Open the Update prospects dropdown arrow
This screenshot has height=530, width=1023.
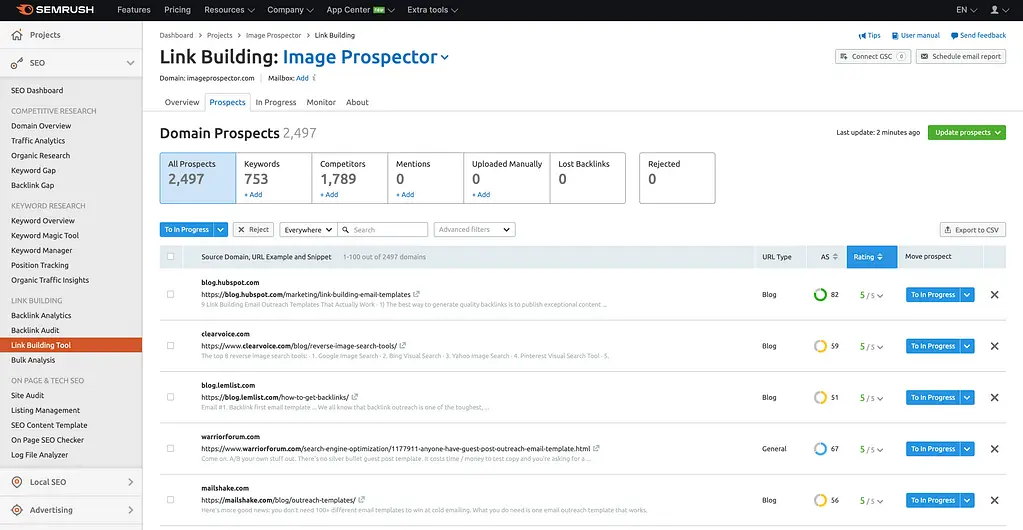click(x=999, y=132)
